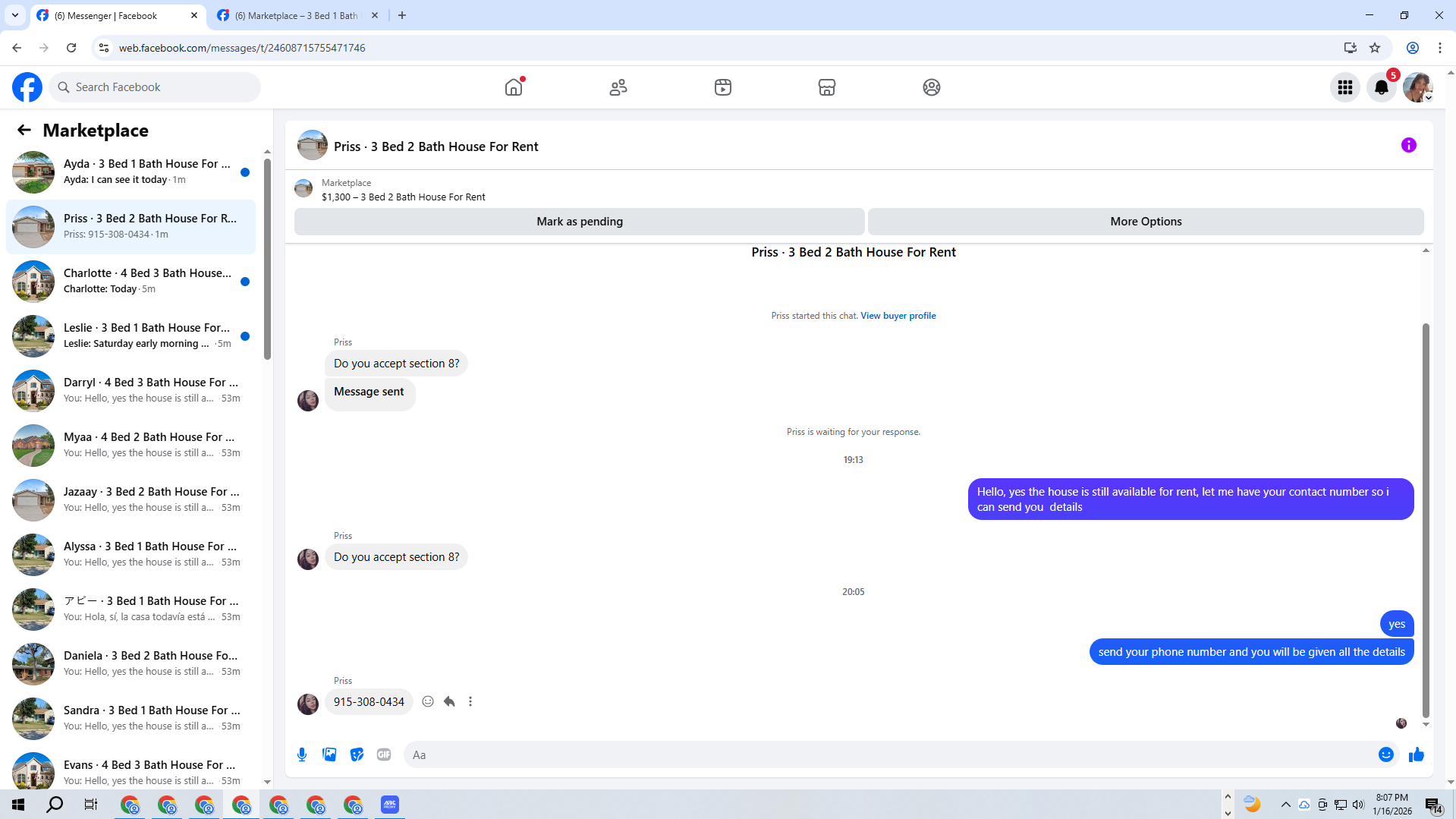Open Ayda's 3 Bed 1 Bath conversation
Screen dimensions: 1456x819
click(131, 172)
